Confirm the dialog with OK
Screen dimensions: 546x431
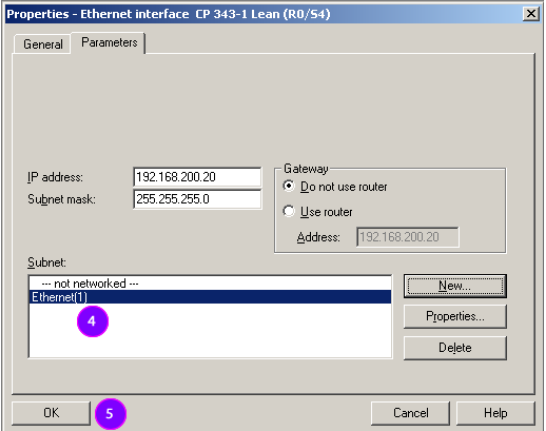click(51, 413)
